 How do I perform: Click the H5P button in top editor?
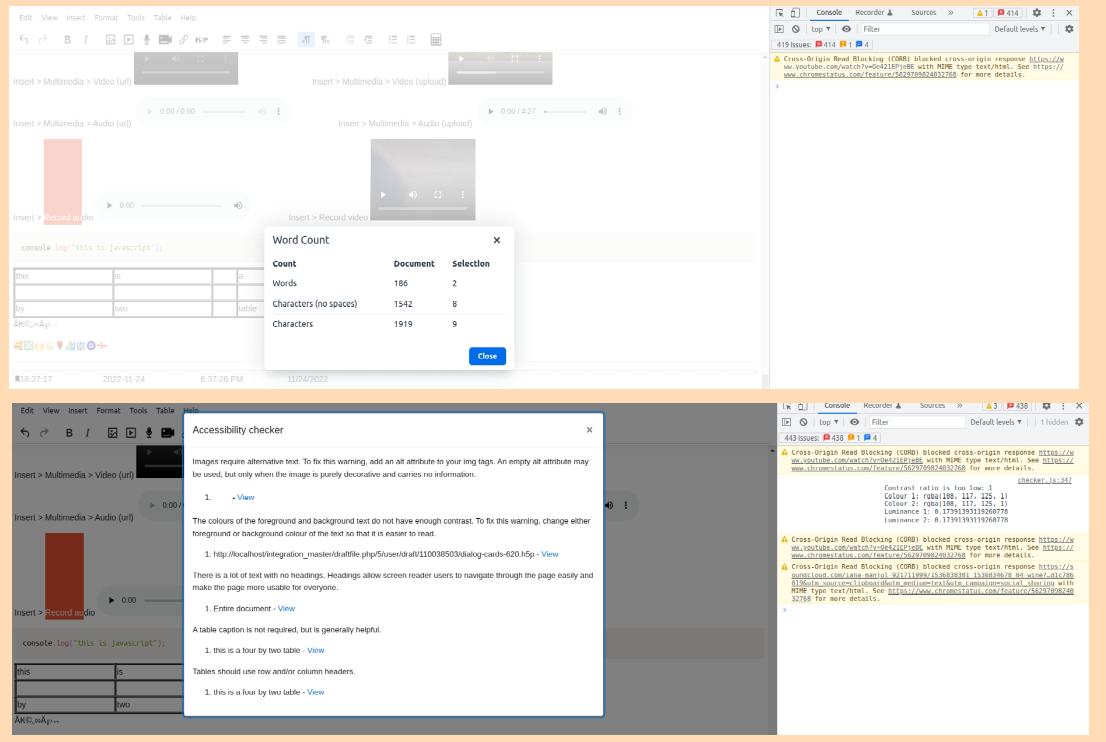point(202,39)
